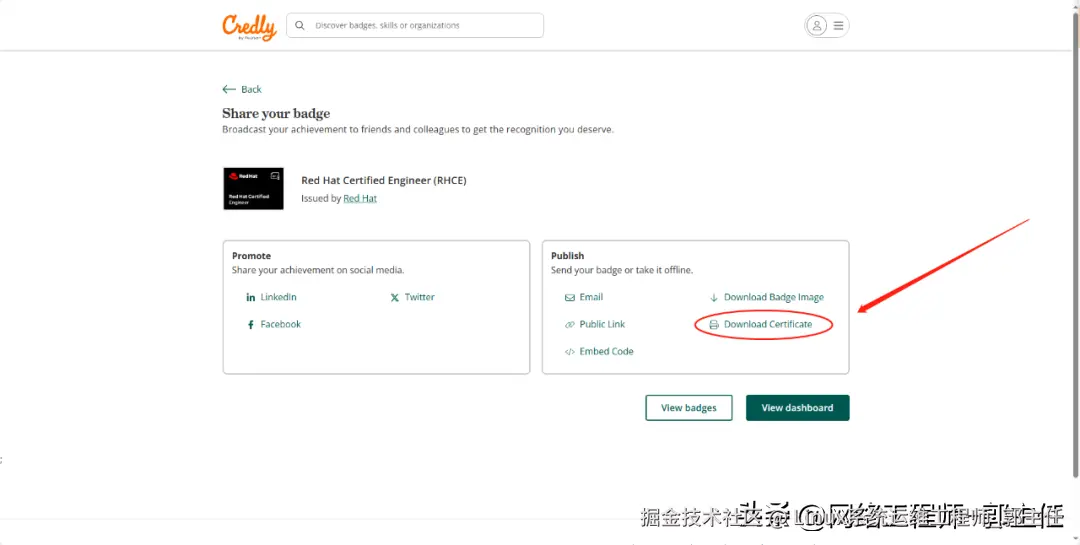Click the Download Badge Image arrow icon
The image size is (1080, 545).
pos(714,298)
